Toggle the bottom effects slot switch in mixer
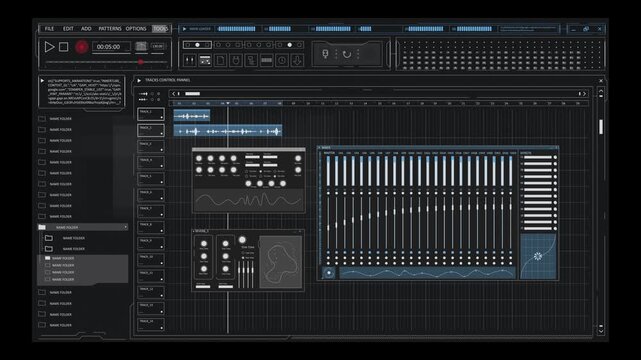641x360 pixels. [x=555, y=228]
